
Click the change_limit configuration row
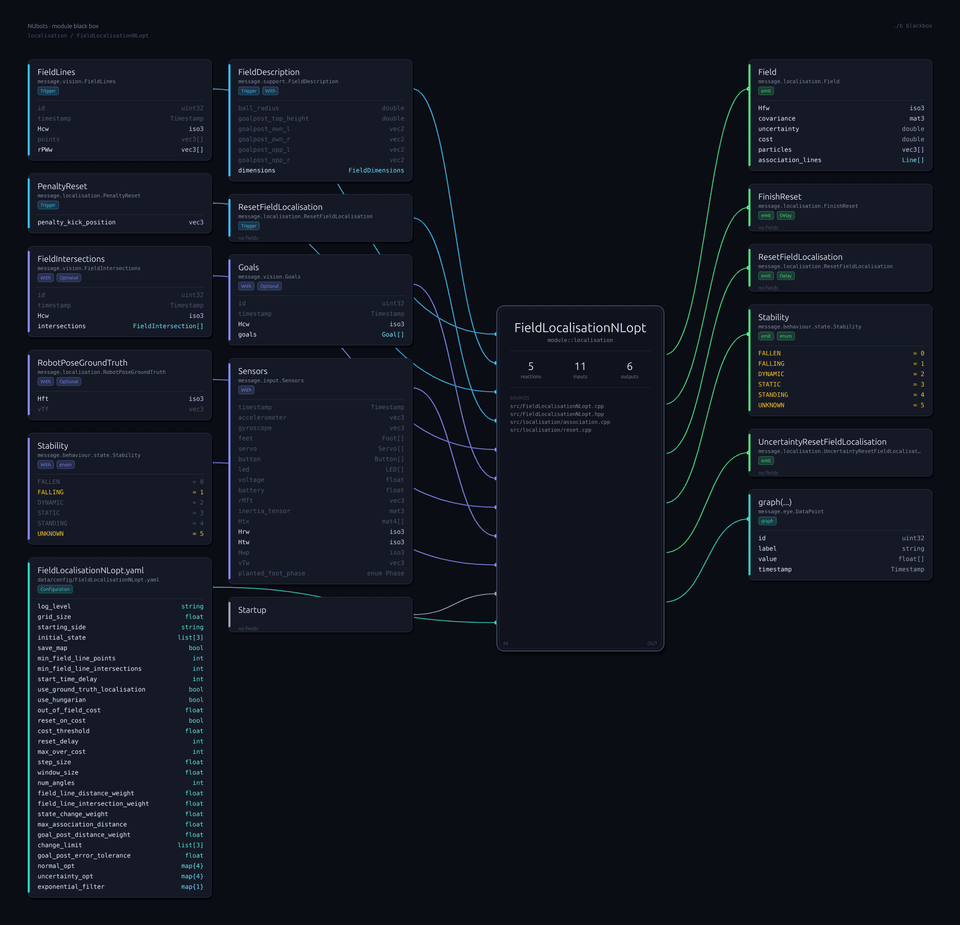tap(120, 845)
